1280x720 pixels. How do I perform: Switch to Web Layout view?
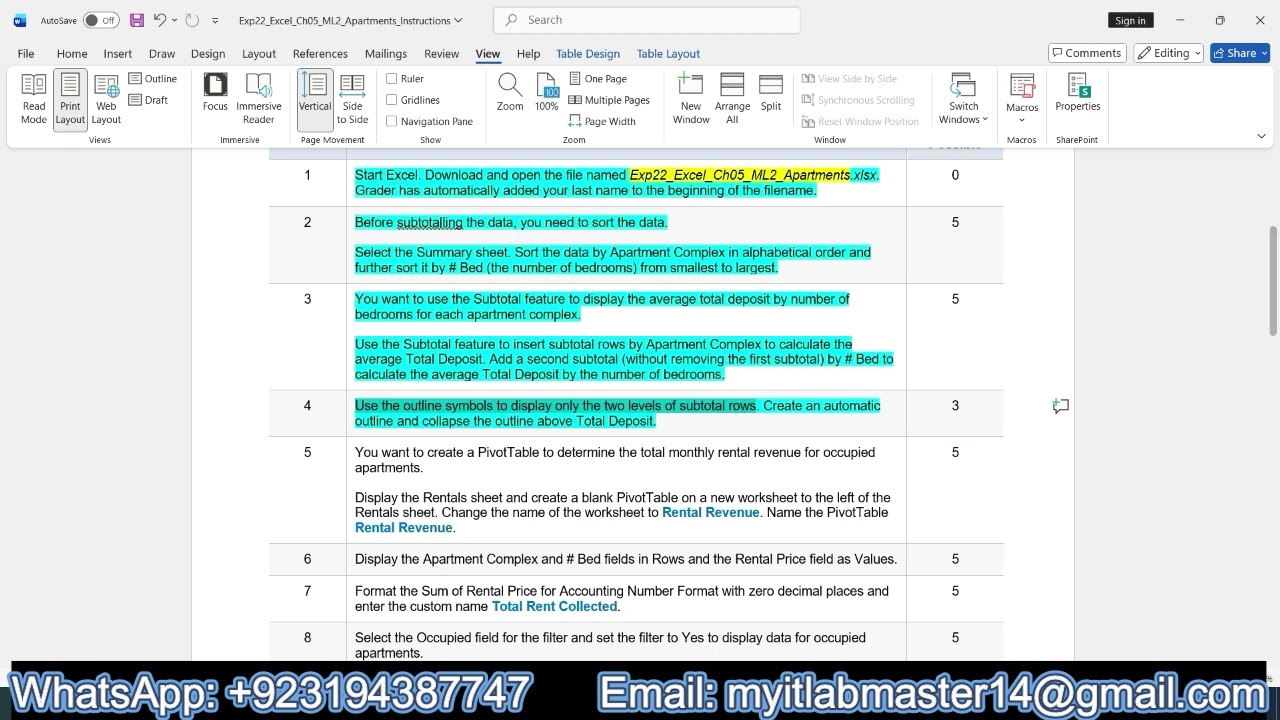106,99
